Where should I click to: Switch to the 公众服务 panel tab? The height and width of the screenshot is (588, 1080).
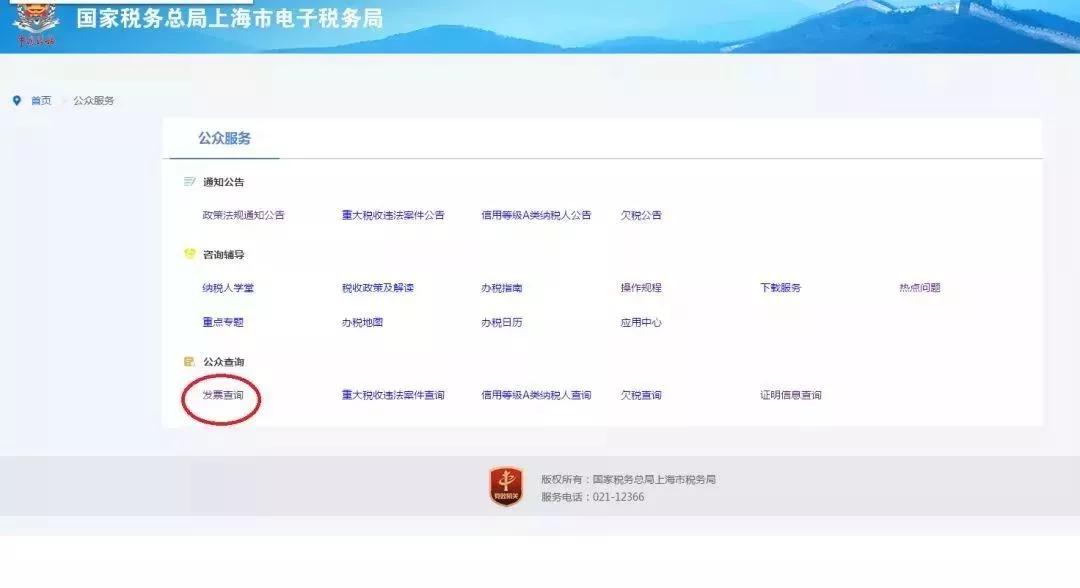coord(224,138)
